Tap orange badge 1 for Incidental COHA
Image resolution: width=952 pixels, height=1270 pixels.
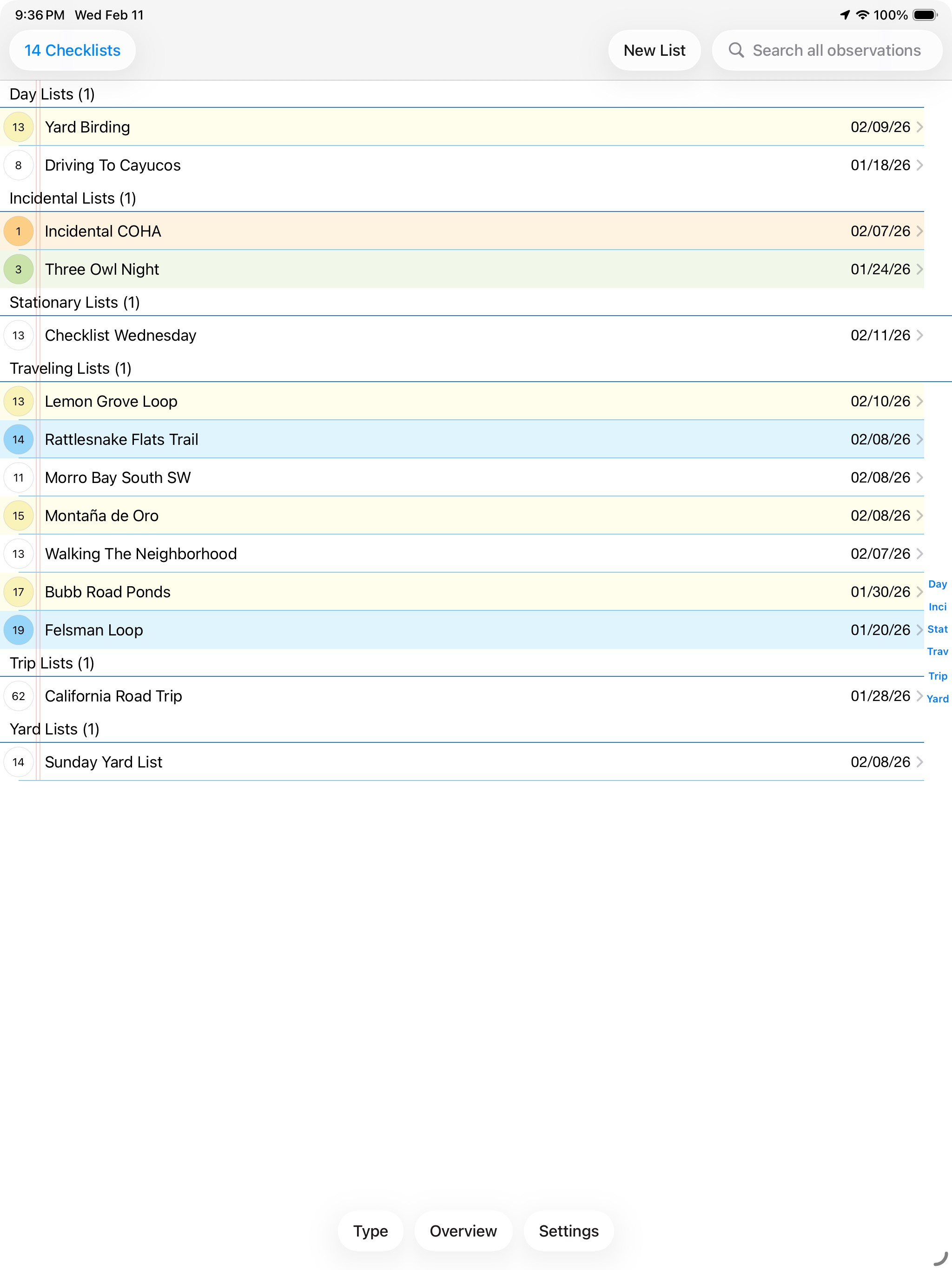[x=19, y=232]
